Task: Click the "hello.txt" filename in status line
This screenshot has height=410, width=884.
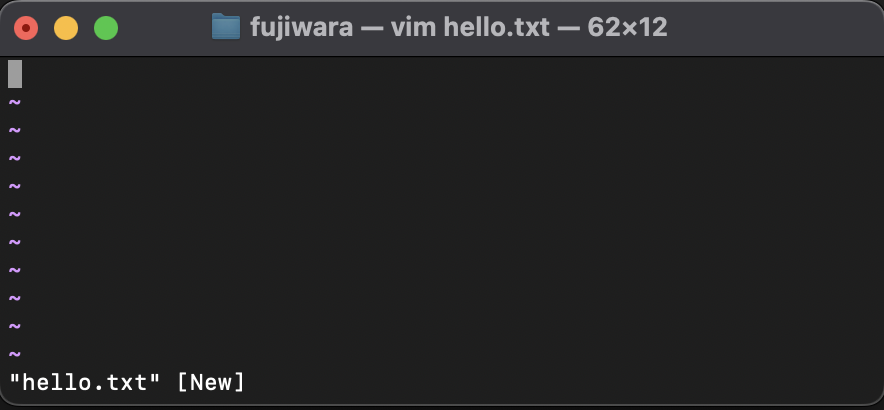Action: (x=85, y=382)
